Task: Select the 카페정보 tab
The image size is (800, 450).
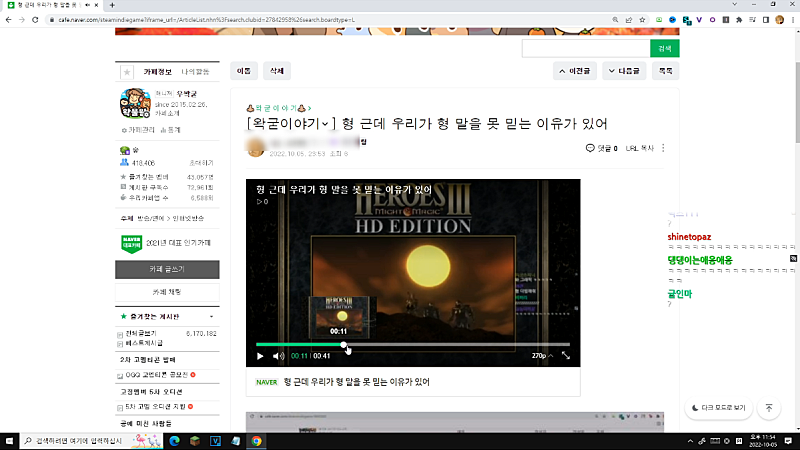Action: click(x=159, y=72)
